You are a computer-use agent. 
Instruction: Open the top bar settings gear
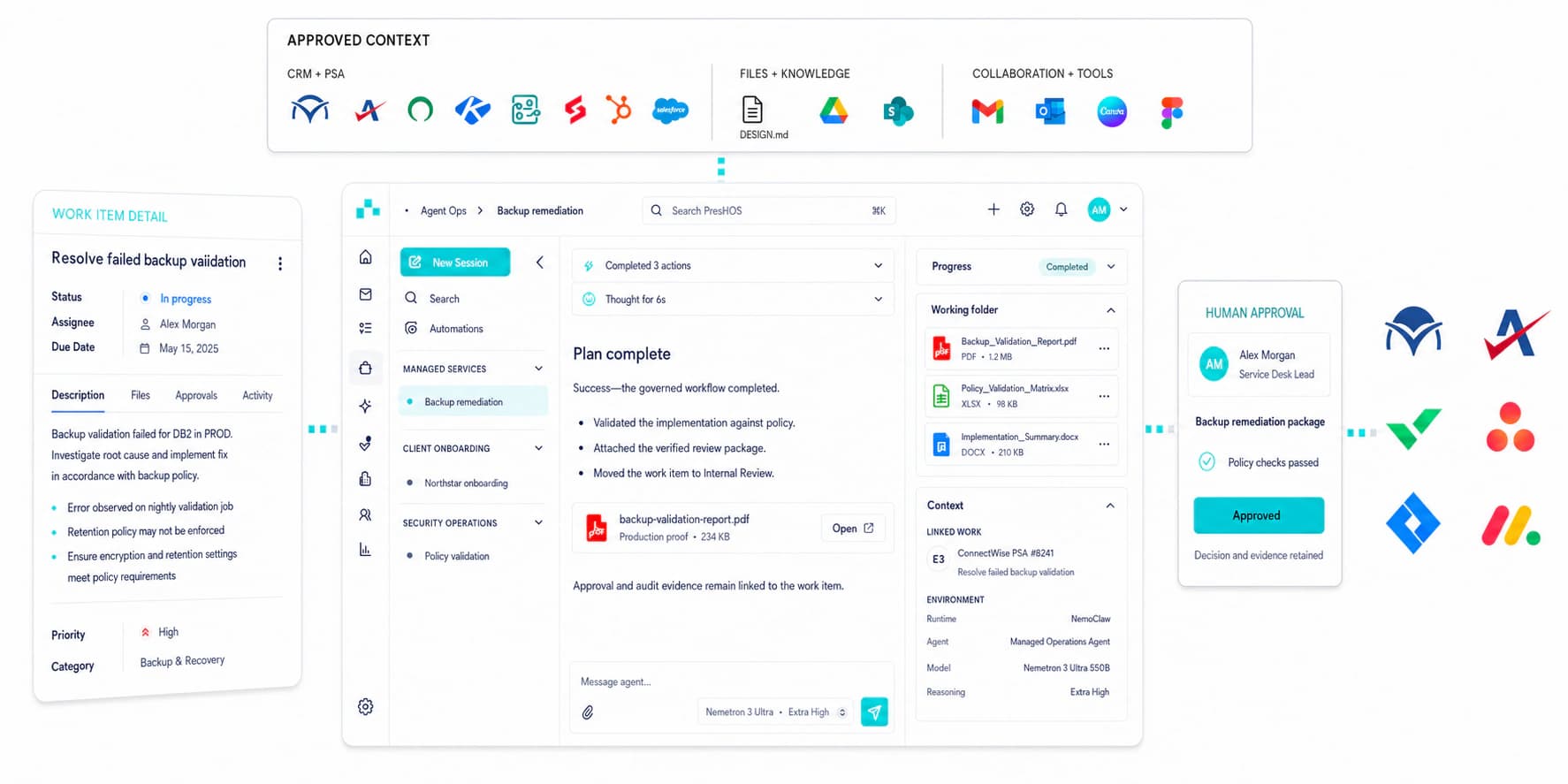click(x=1027, y=209)
